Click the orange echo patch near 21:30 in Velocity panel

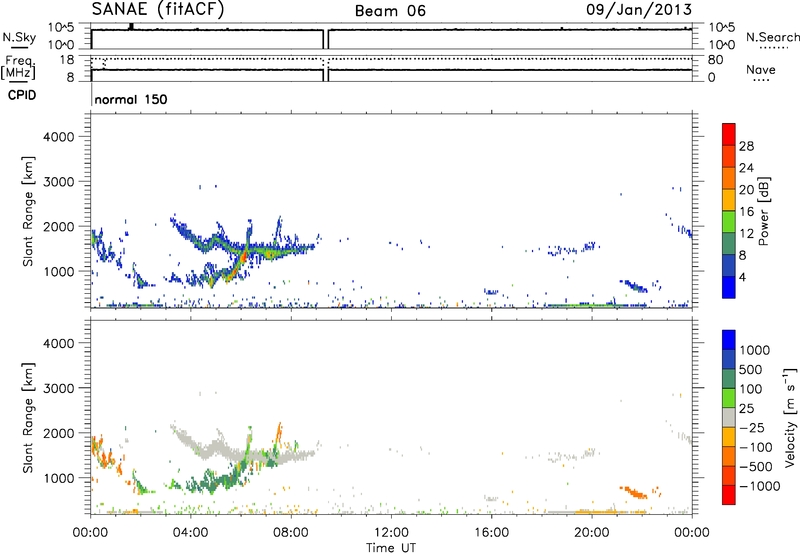636,492
